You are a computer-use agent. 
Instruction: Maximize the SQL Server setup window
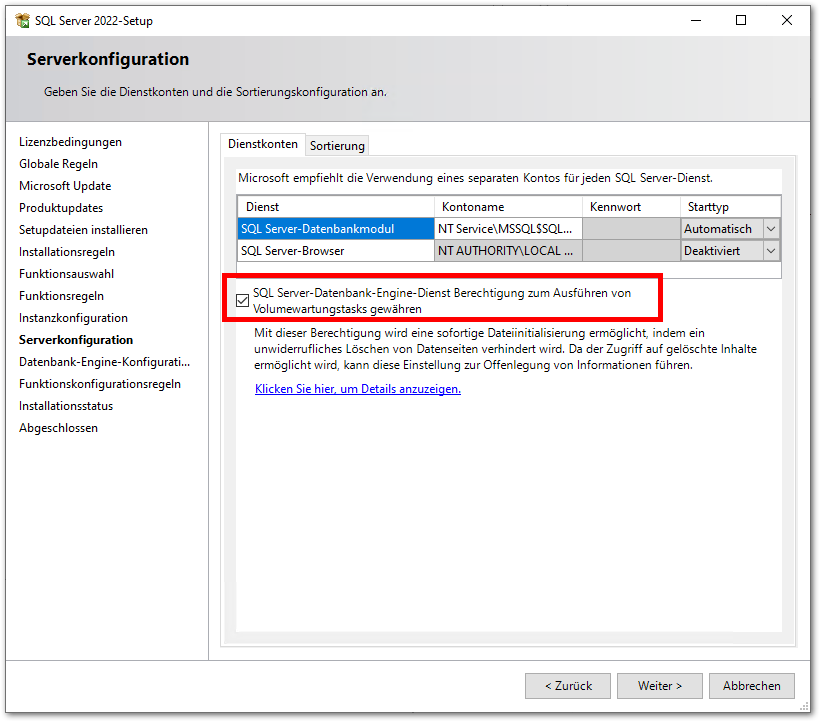coord(741,20)
